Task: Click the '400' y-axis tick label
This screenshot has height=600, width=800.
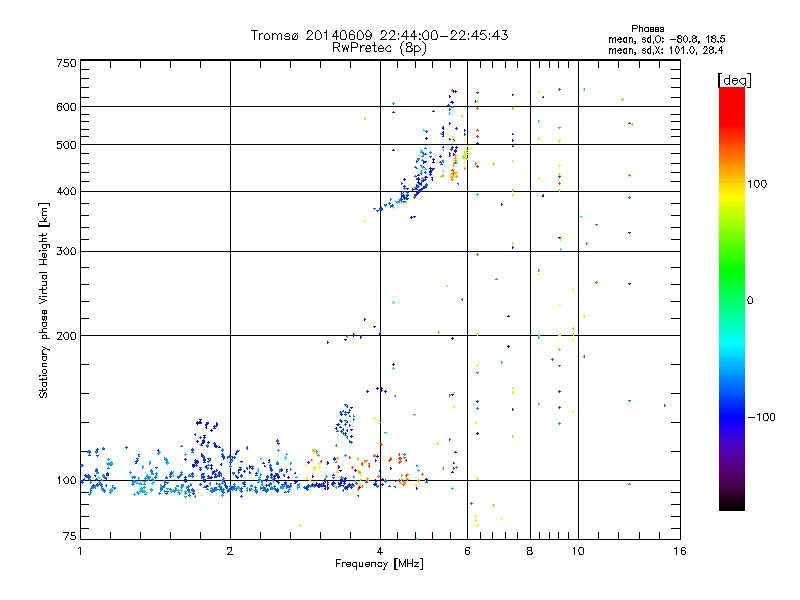Action: click(x=66, y=192)
